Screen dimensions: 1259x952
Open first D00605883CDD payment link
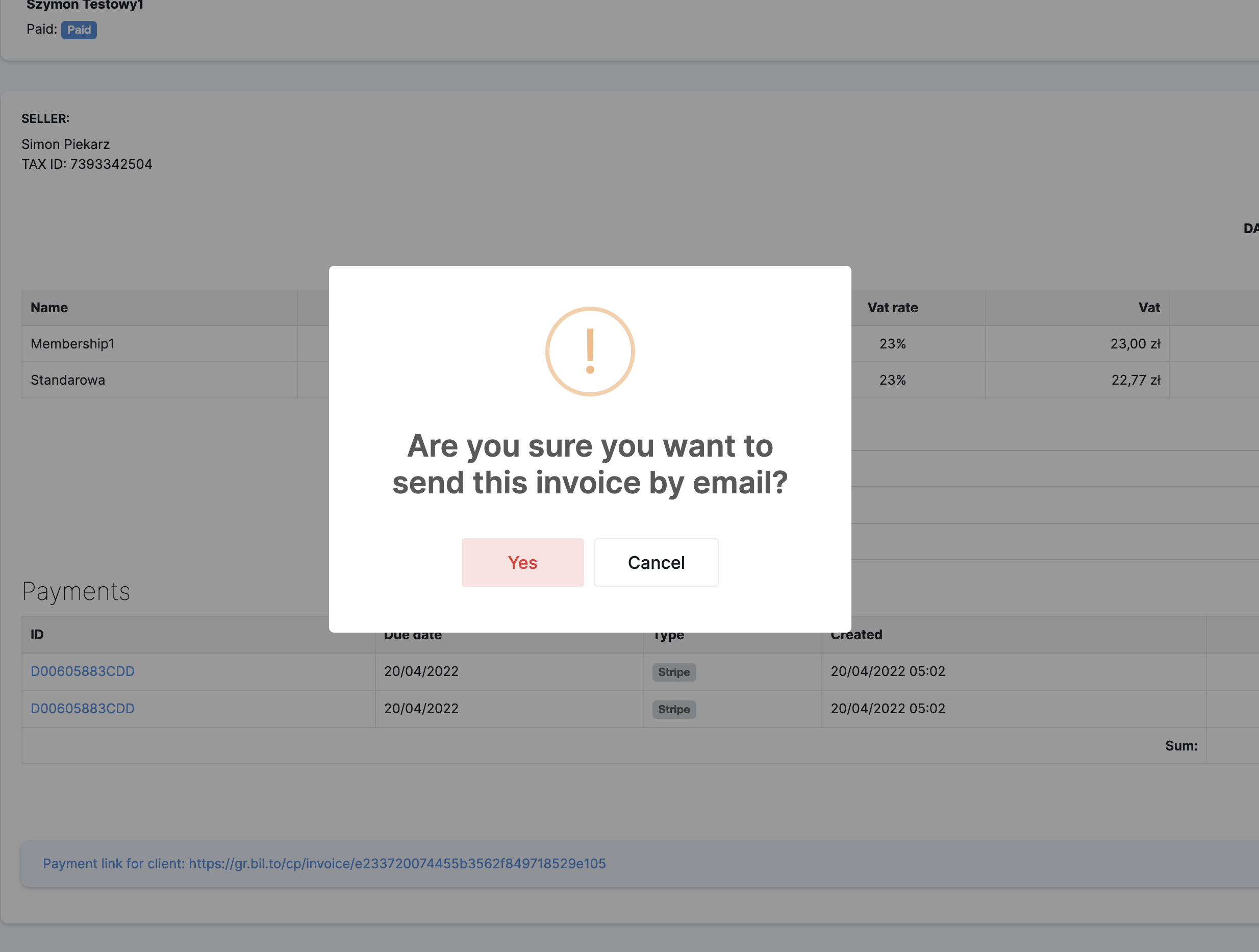[x=83, y=671]
